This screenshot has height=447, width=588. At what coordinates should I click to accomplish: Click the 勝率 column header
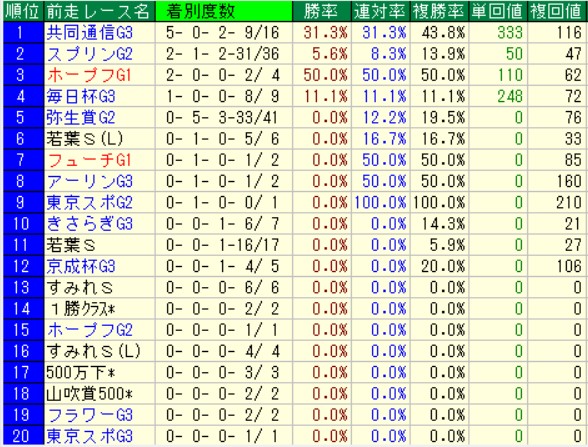(322, 11)
